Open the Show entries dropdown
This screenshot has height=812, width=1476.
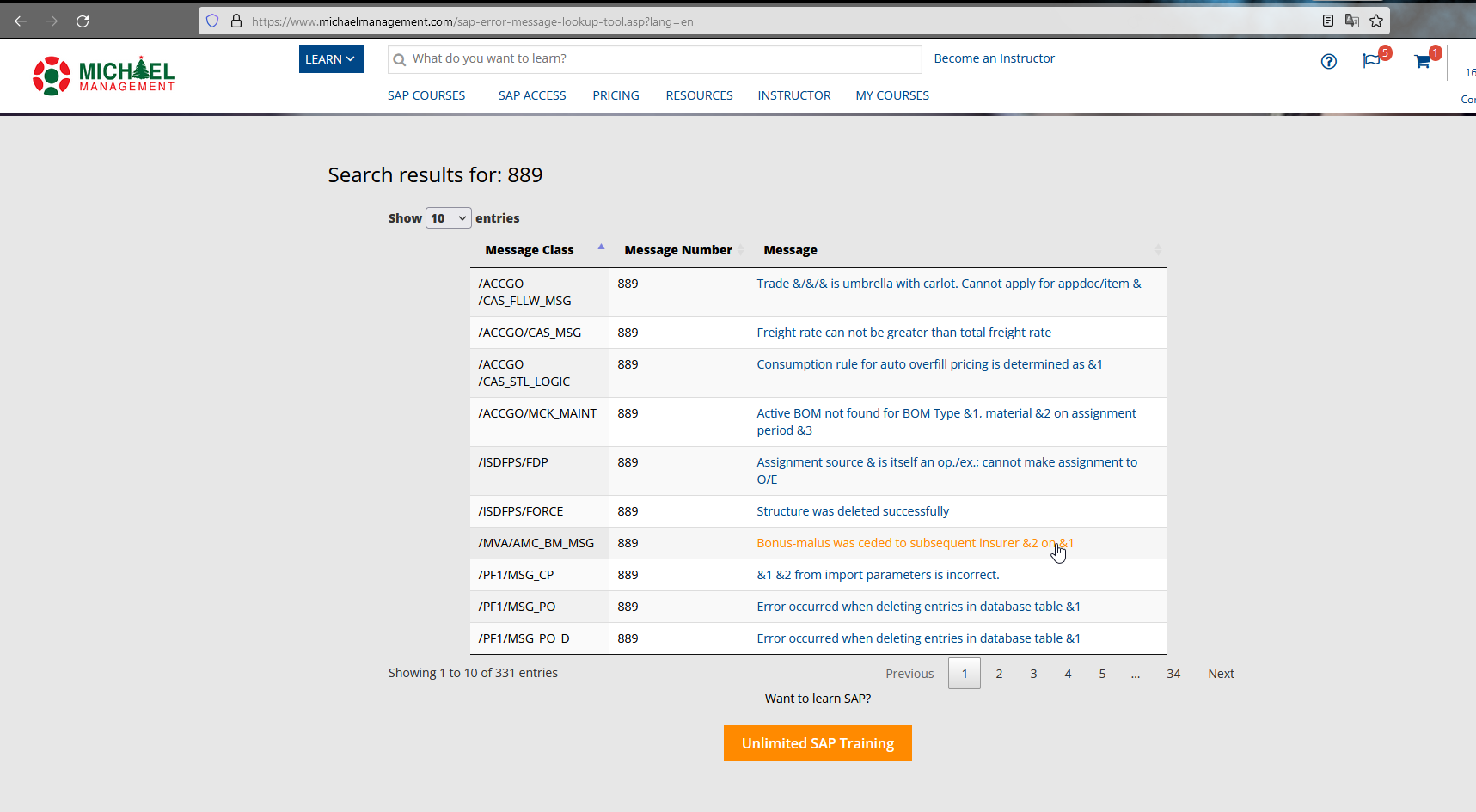click(448, 217)
